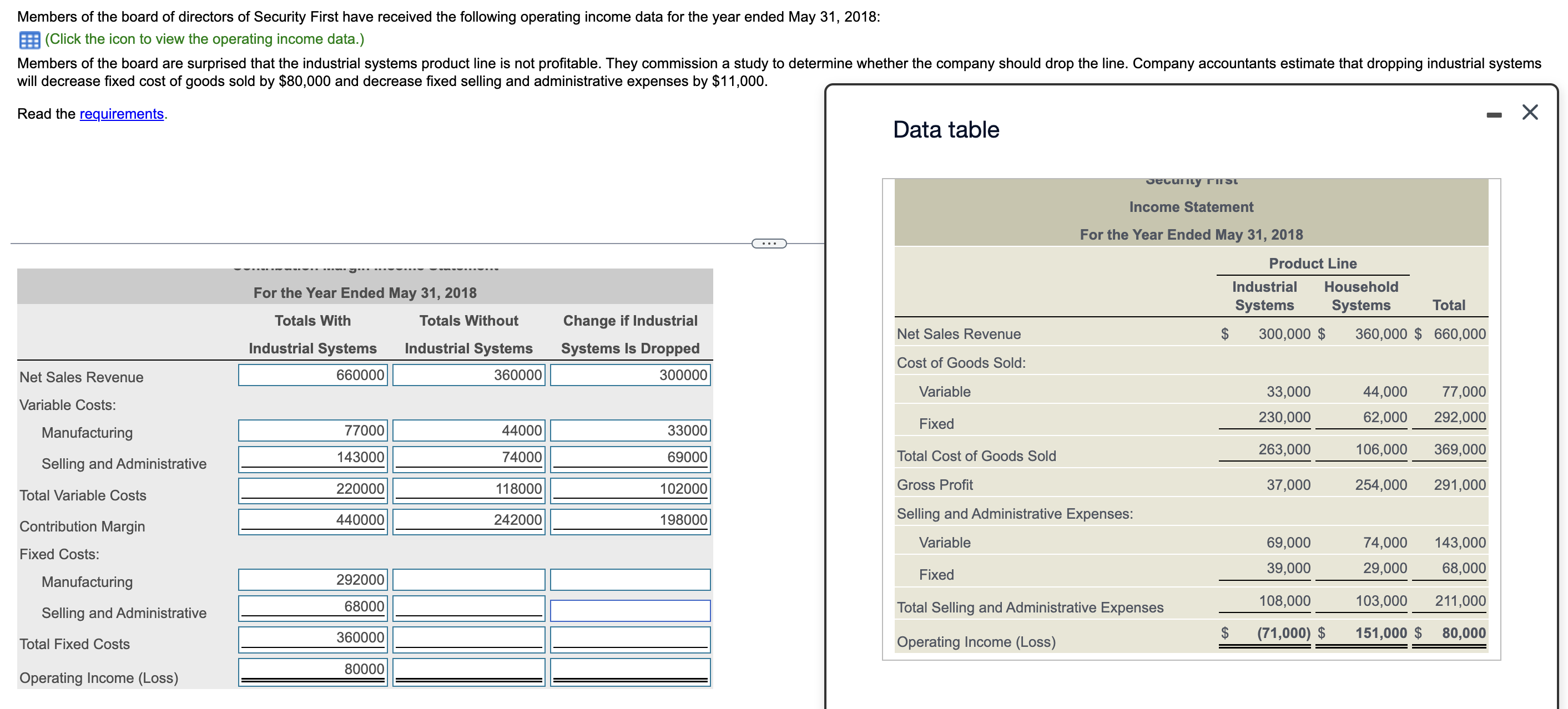Viewport: 1568px width, 709px height.
Task: Click Operating Income Totals With field 80000
Action: (x=313, y=672)
